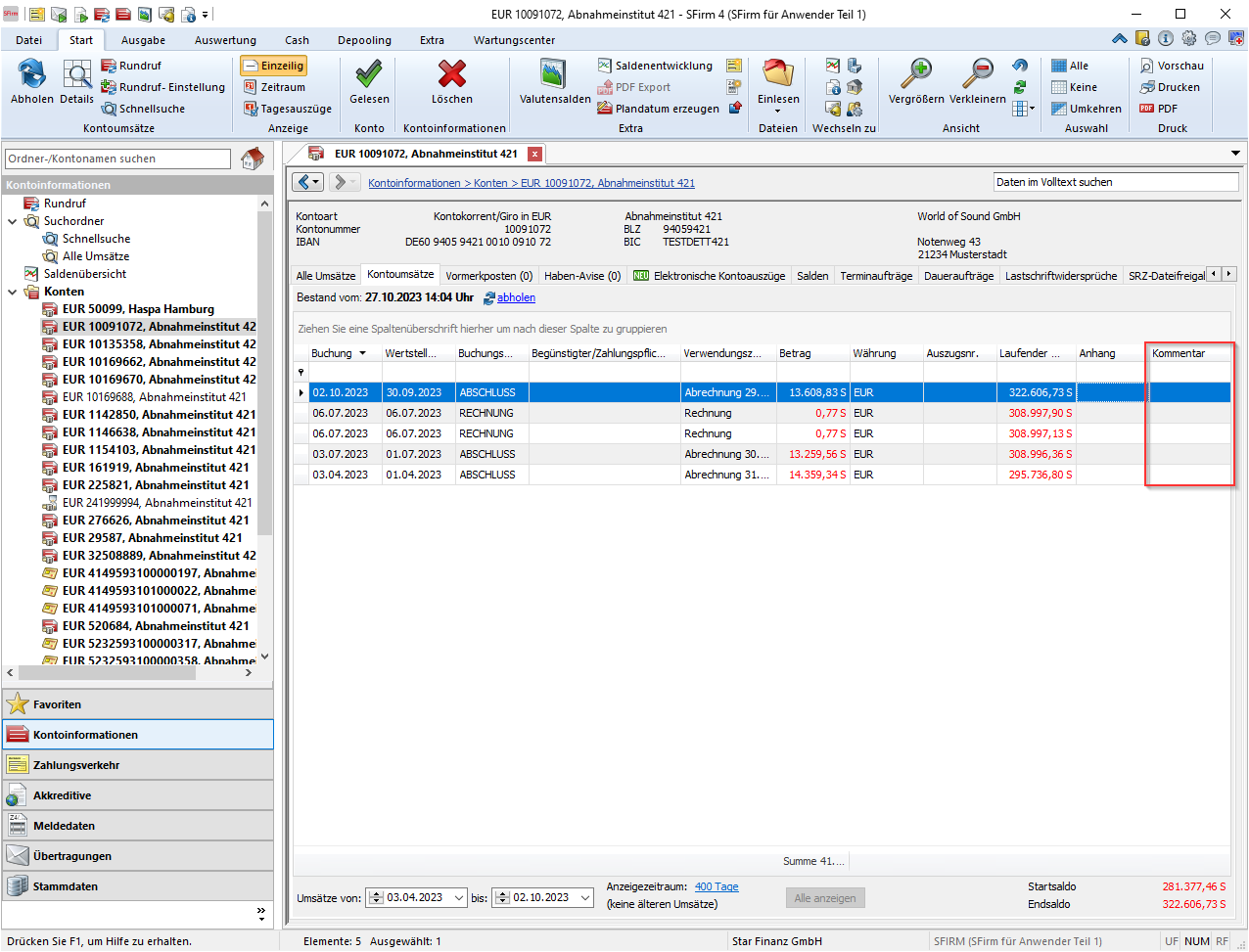Click the Ordner-/Kontonamen suchen field

point(117,159)
